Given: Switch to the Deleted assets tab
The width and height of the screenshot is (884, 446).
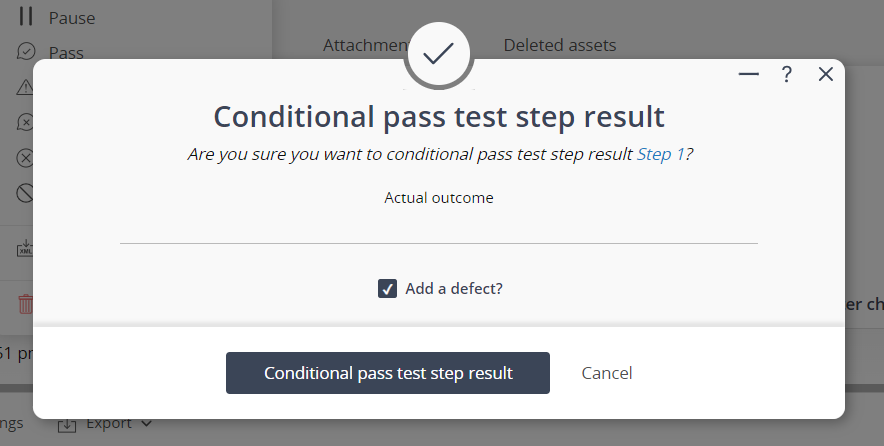Looking at the screenshot, I should (x=560, y=45).
